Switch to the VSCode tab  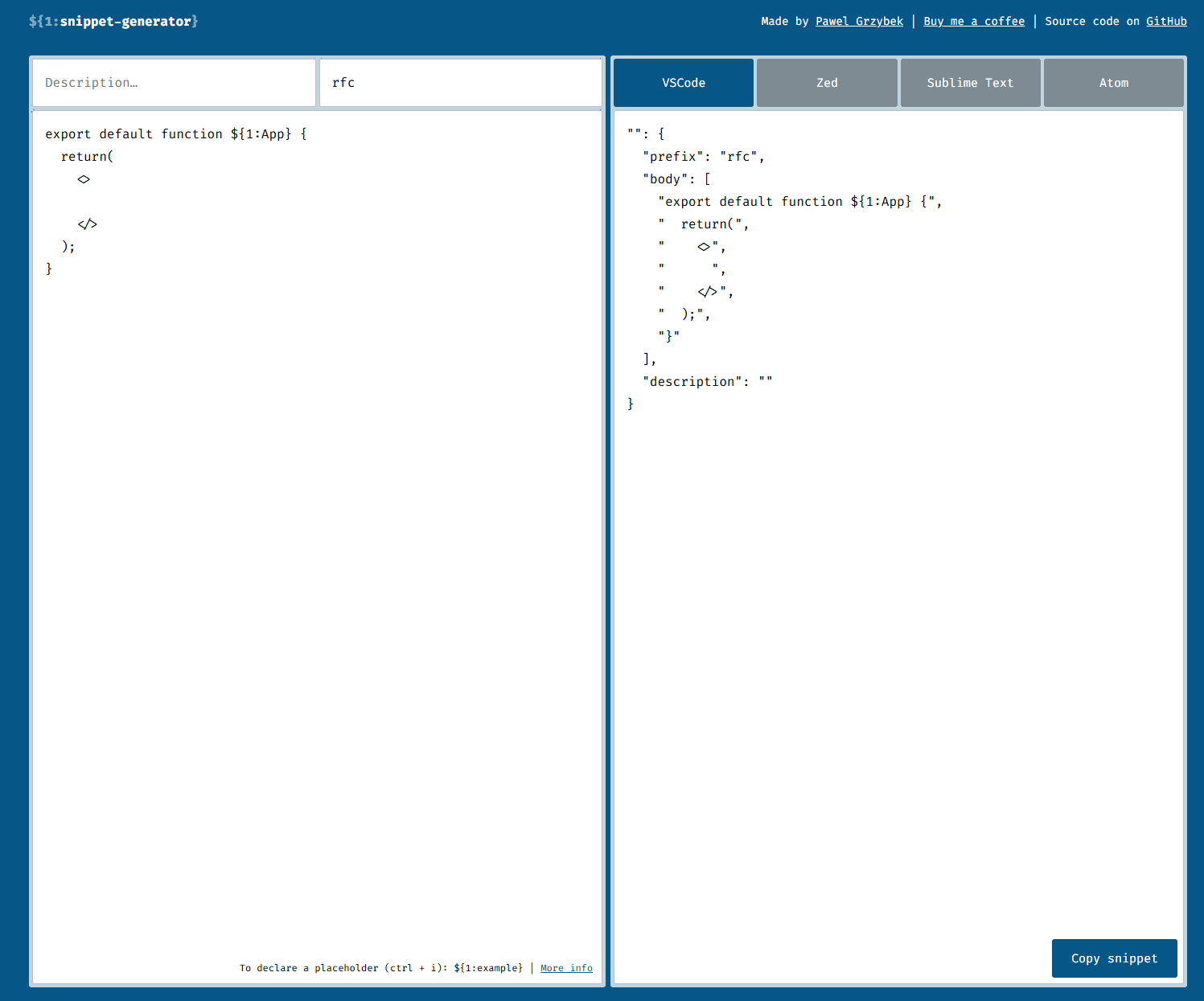683,83
